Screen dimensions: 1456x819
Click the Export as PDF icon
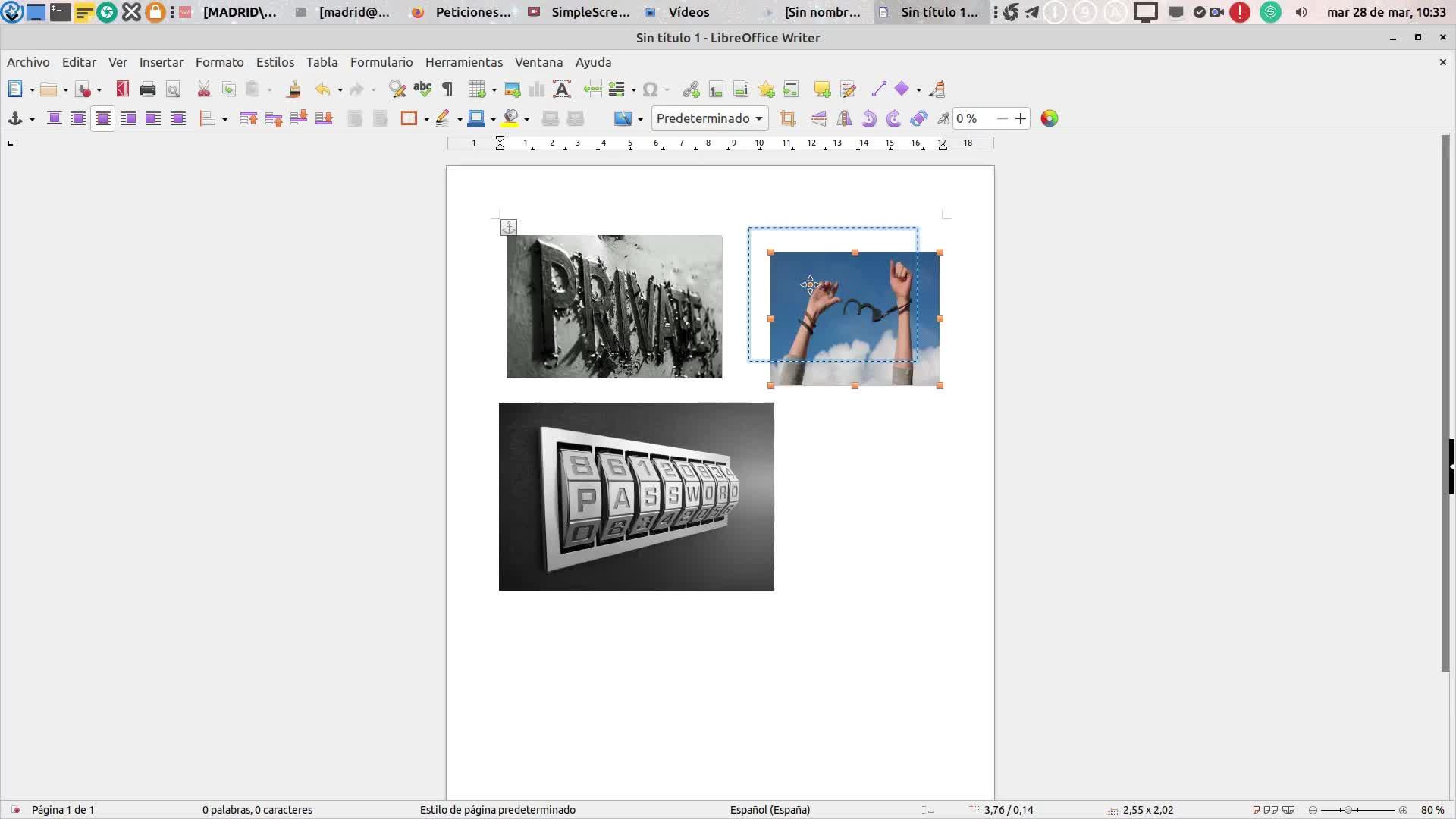coord(122,89)
